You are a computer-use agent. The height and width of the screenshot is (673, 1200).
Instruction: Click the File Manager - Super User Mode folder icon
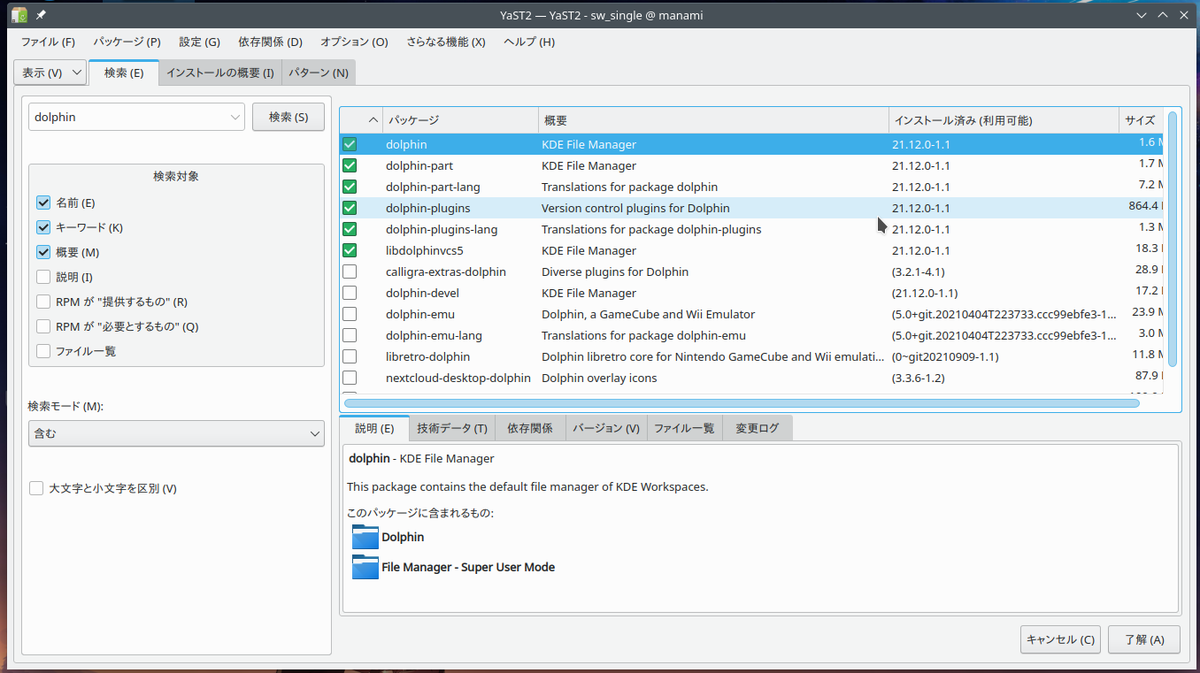tap(365, 567)
